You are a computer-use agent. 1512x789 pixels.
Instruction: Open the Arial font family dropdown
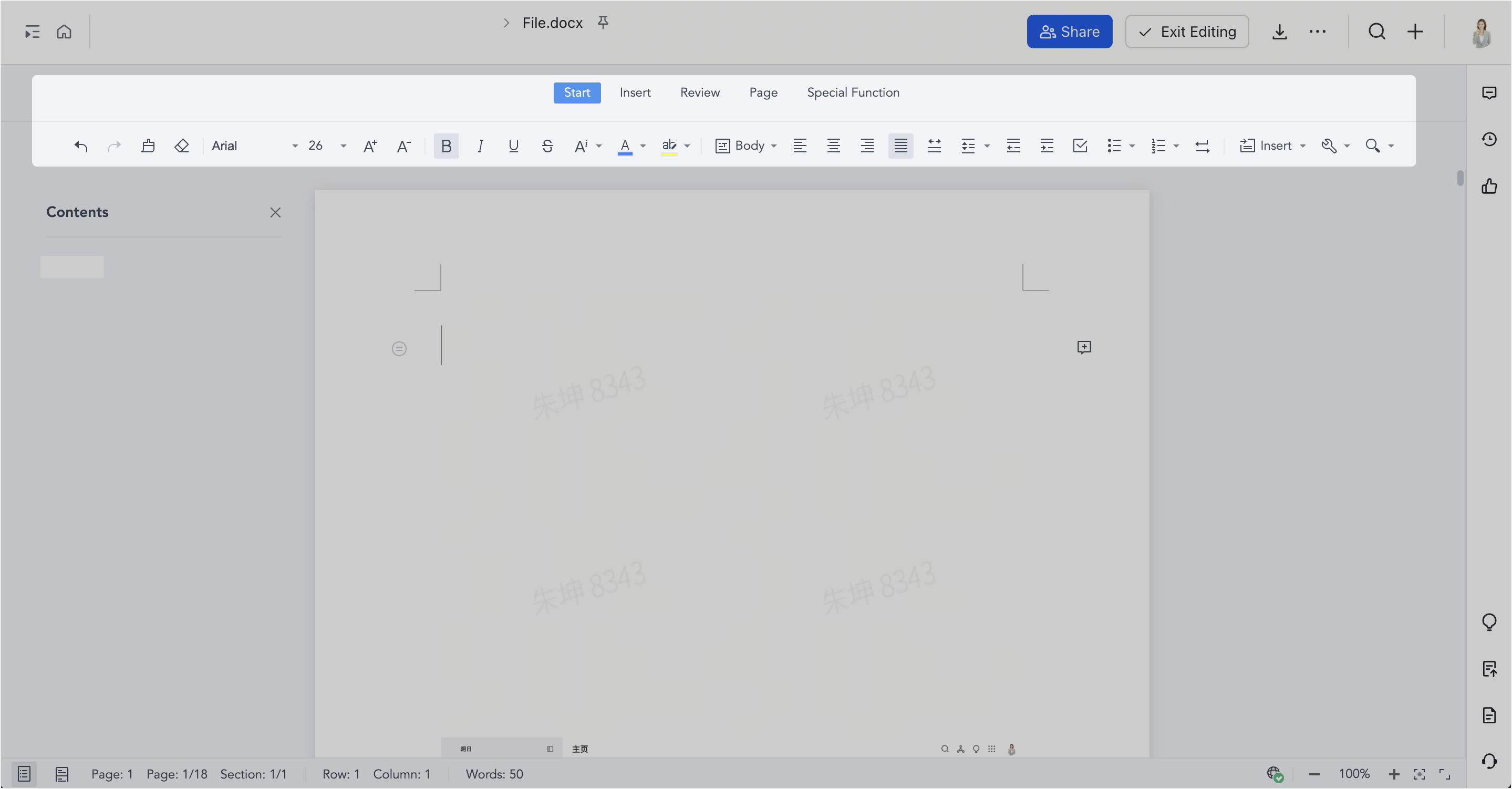pyautogui.click(x=255, y=146)
